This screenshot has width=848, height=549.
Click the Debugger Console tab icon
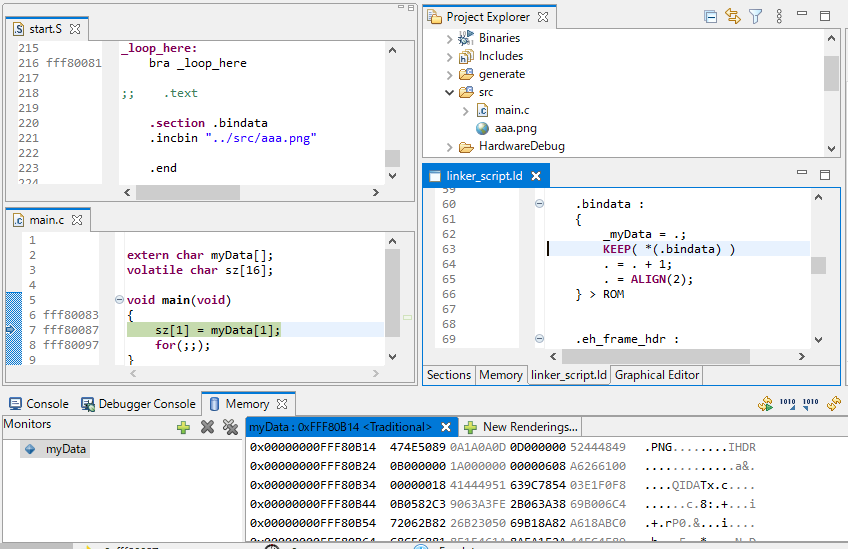click(x=88, y=404)
